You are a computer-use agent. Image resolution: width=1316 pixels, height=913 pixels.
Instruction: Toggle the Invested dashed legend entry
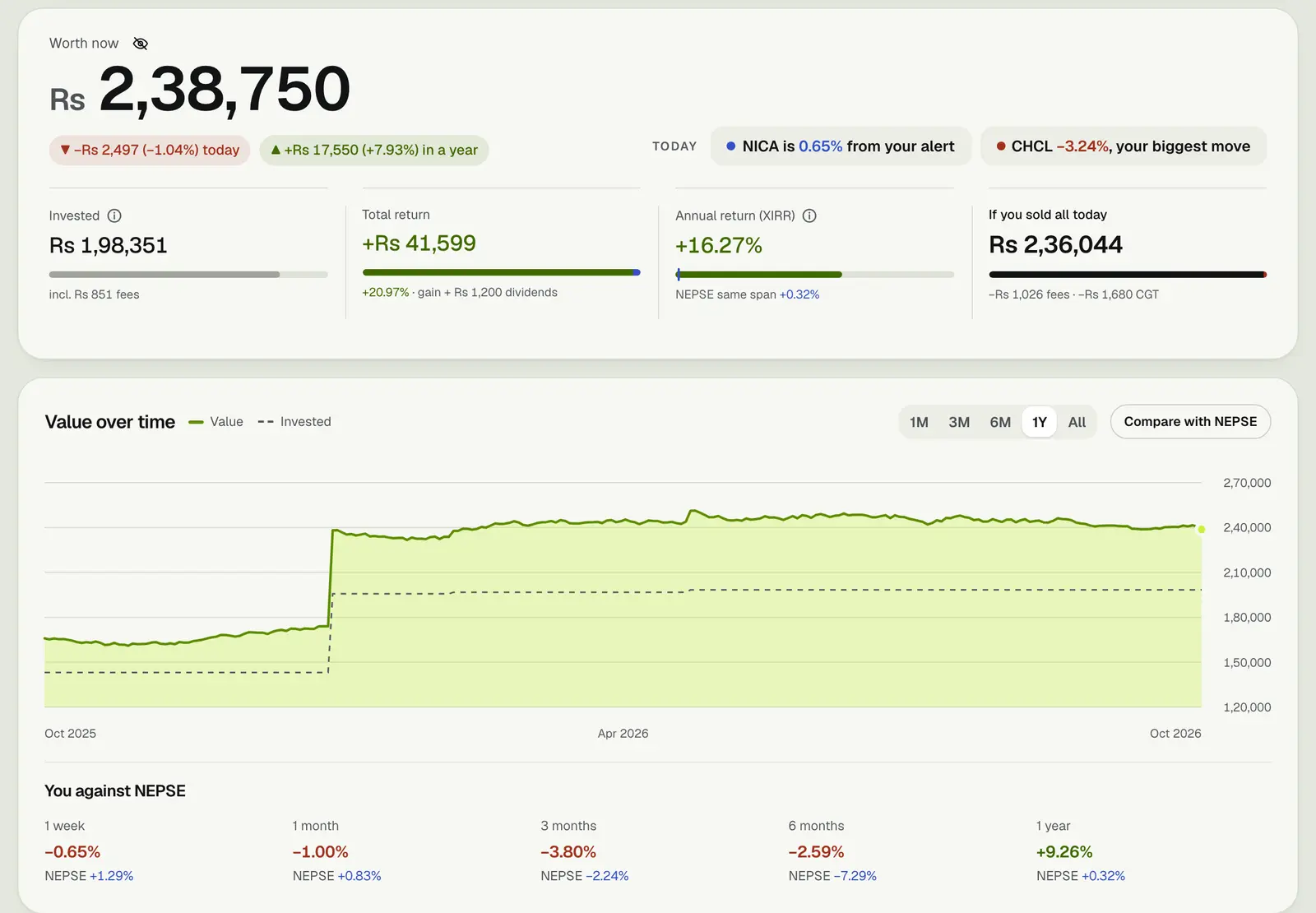(x=294, y=422)
